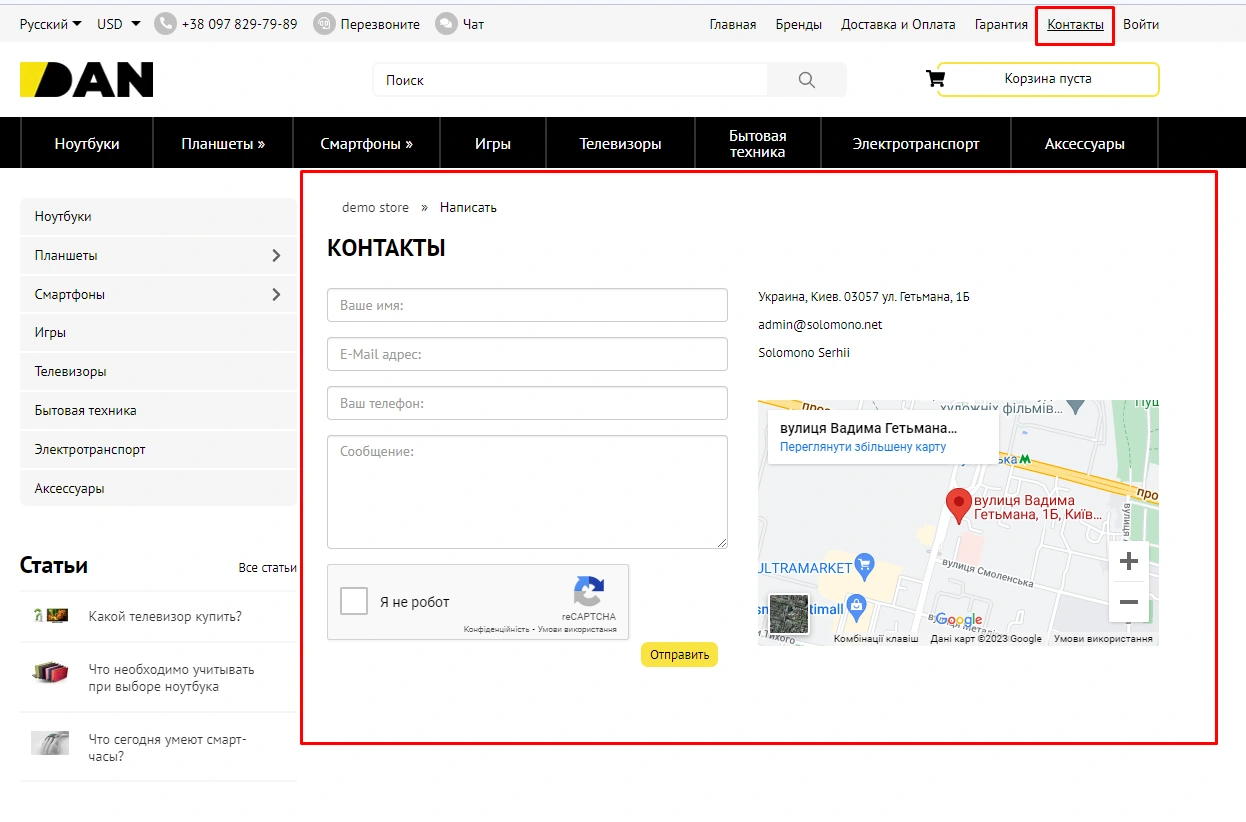Zoom in on the map
The width and height of the screenshot is (1246, 822).
click(1128, 562)
